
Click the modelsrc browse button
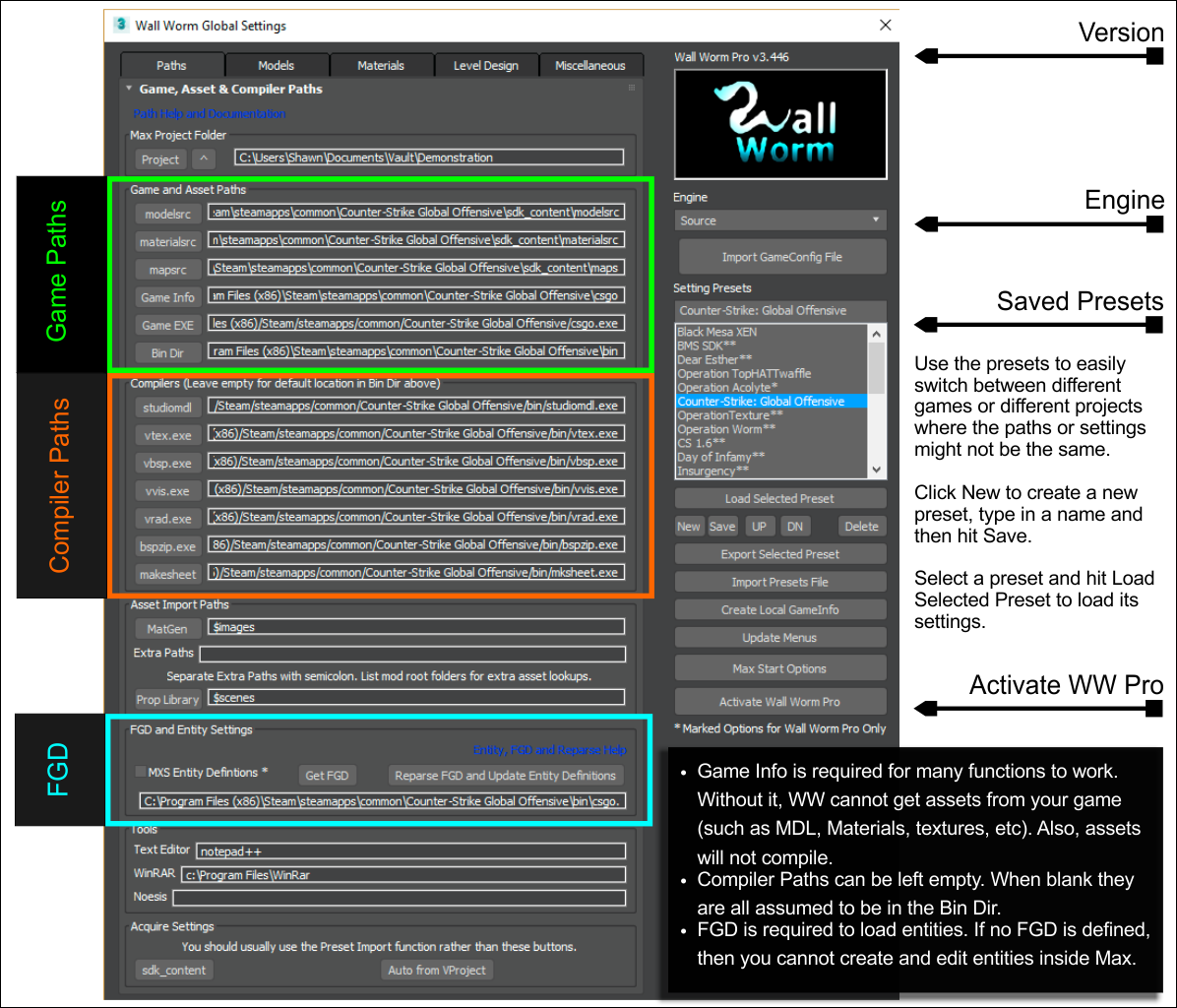click(167, 214)
